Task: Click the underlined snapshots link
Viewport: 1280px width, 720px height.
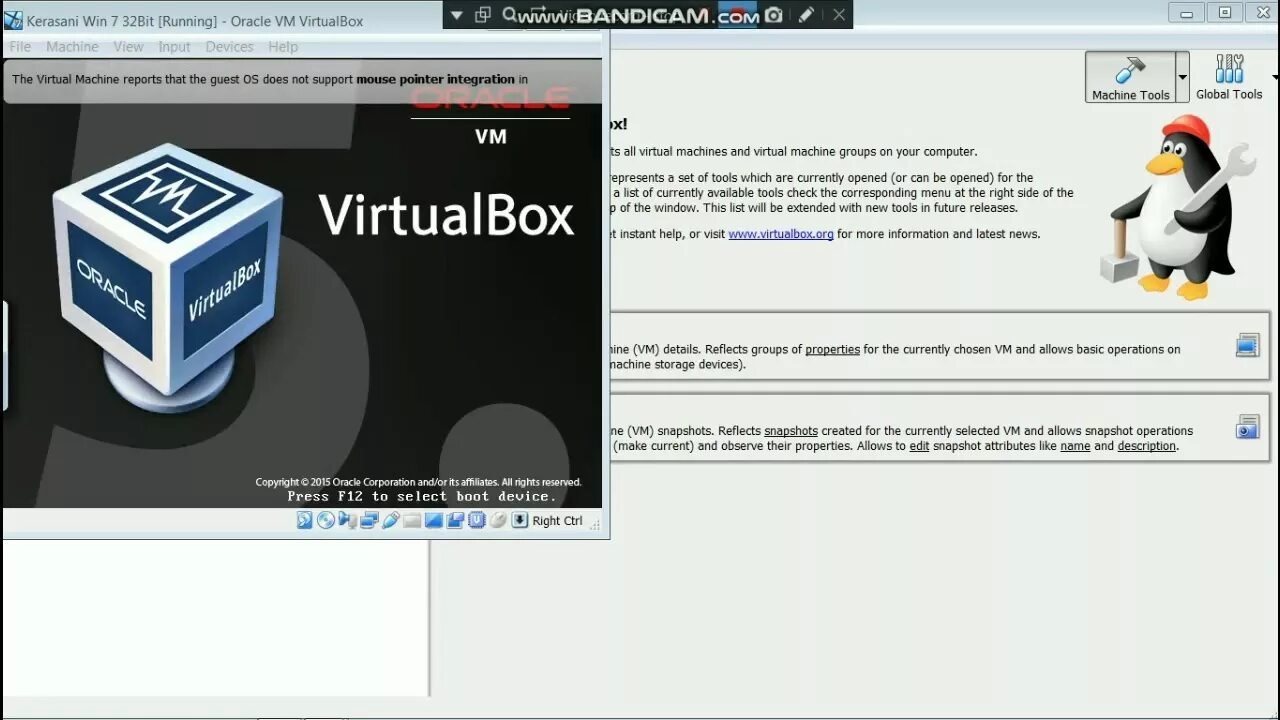Action: [791, 431]
